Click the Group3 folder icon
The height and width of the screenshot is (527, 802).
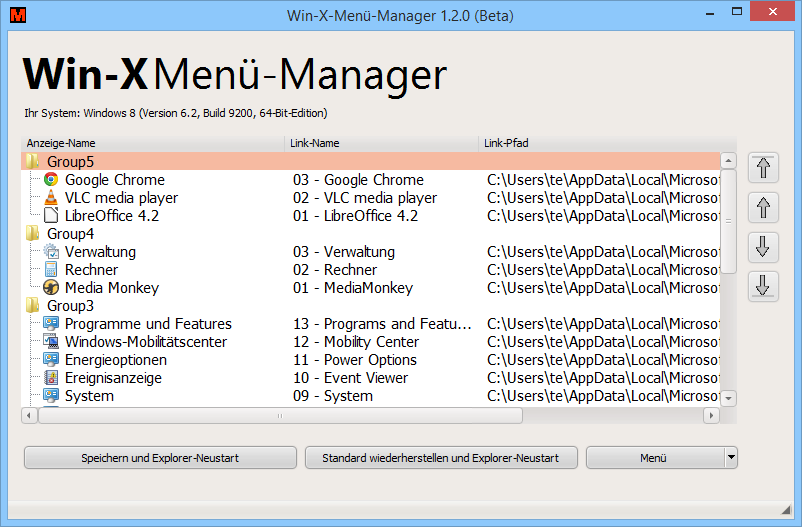tap(33, 305)
